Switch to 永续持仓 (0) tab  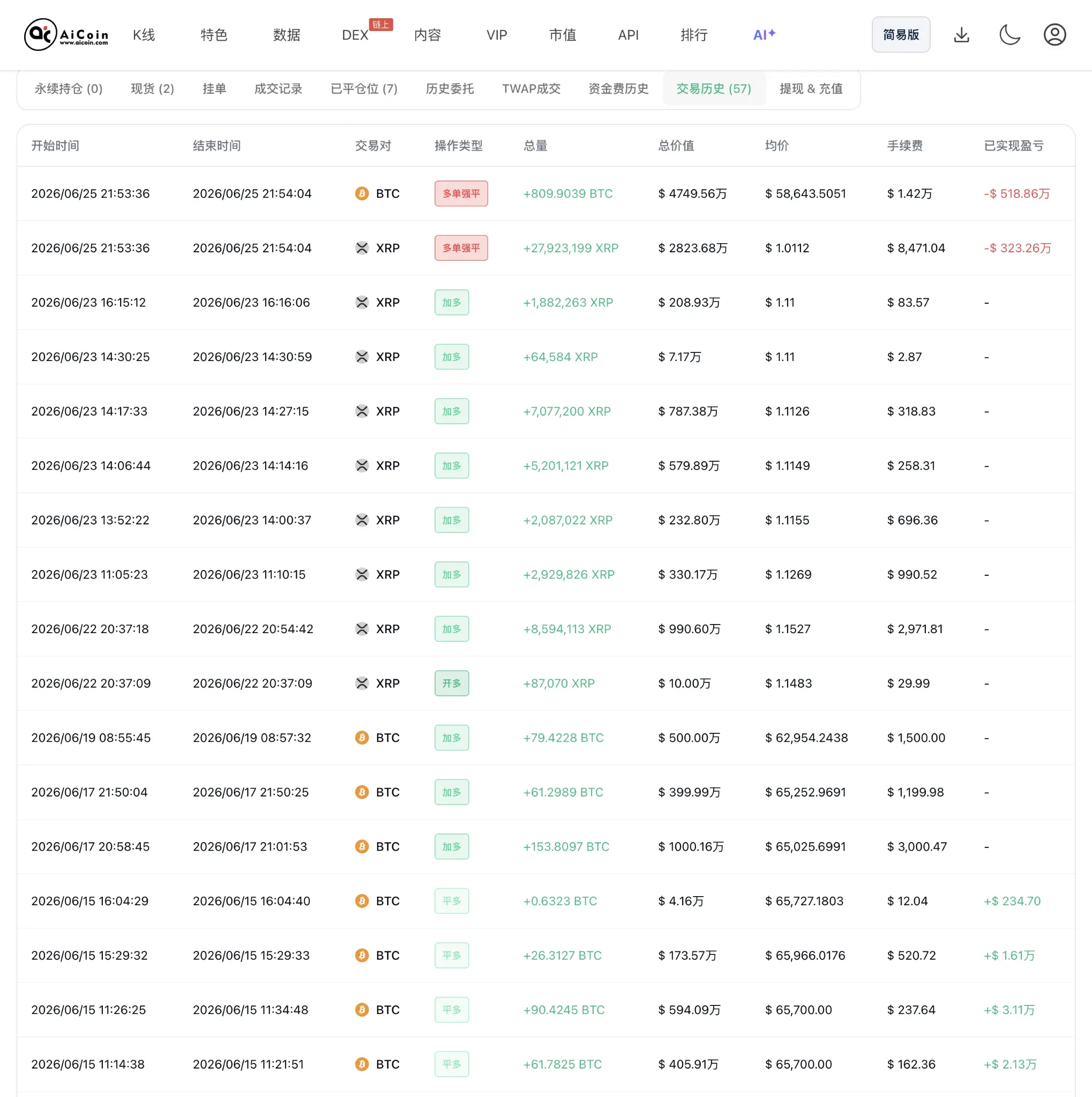tap(69, 88)
